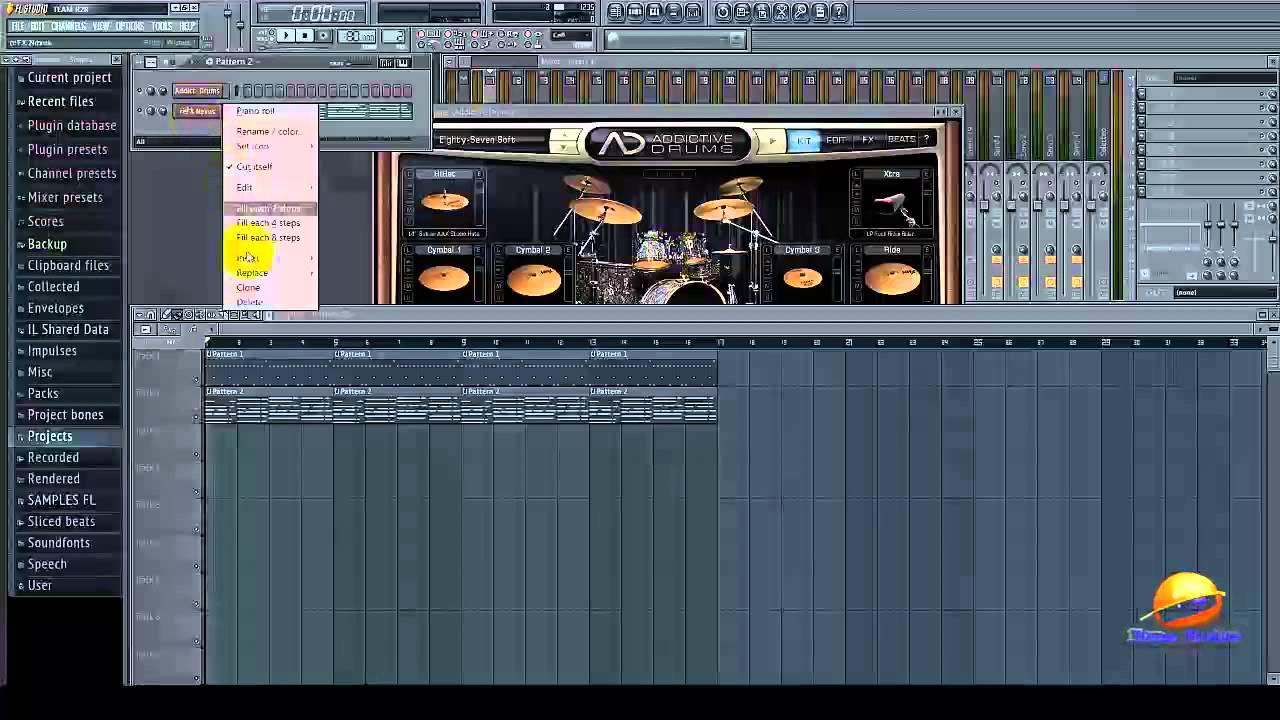1280x720 pixels.
Task: Click the Addict. Drums channel button
Action: (x=198, y=91)
